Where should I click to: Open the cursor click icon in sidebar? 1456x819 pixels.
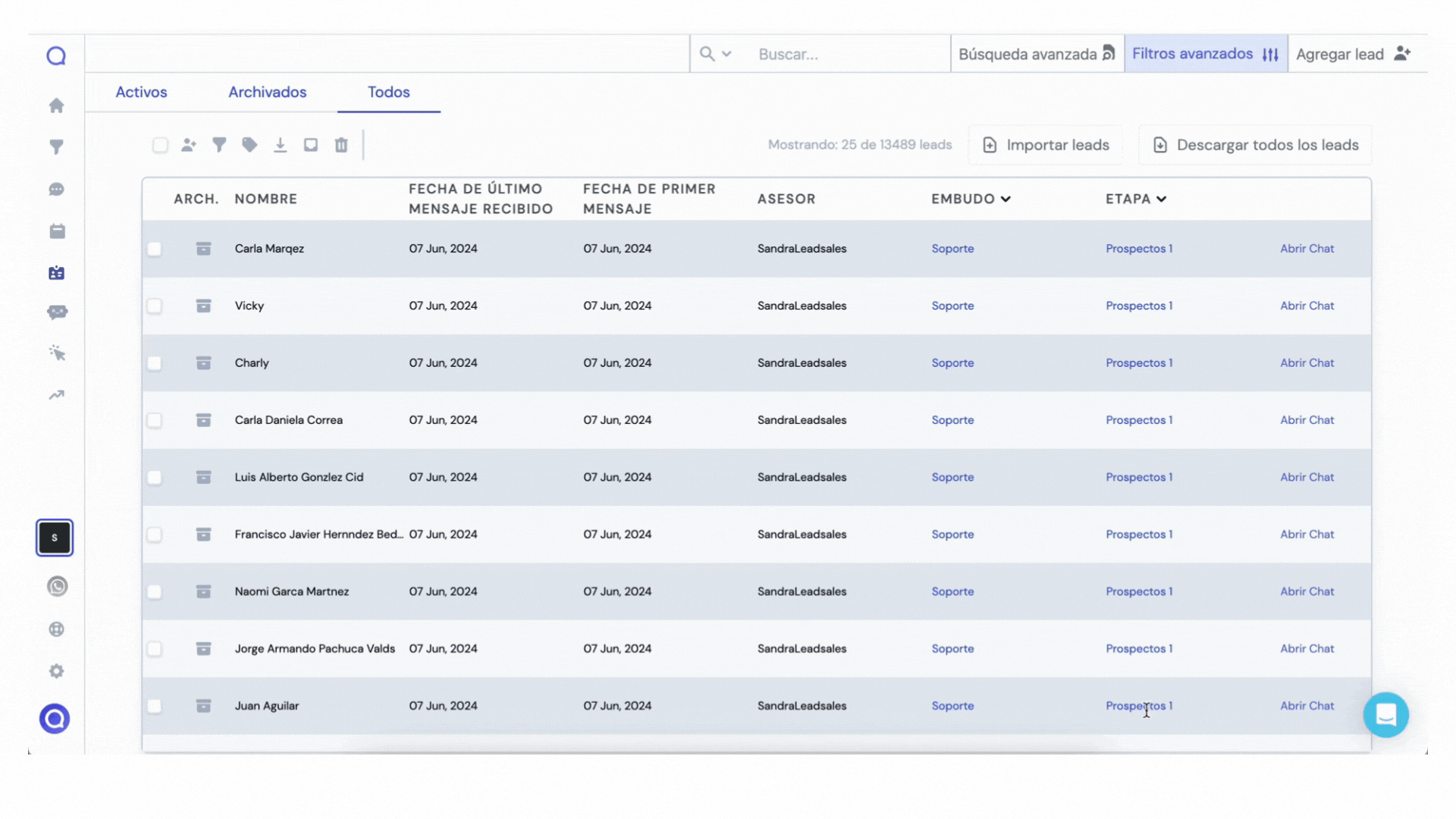[x=57, y=353]
